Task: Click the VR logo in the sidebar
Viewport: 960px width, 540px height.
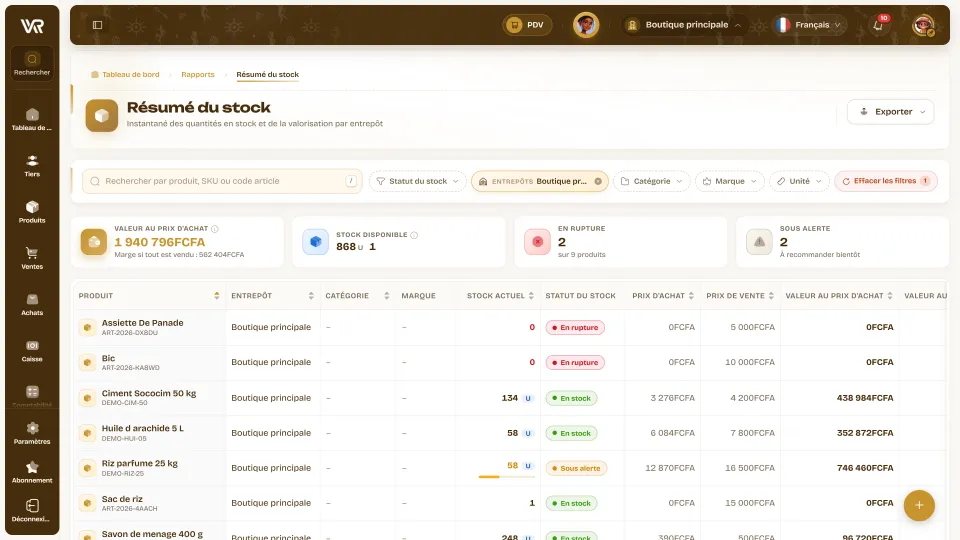Action: click(x=32, y=26)
